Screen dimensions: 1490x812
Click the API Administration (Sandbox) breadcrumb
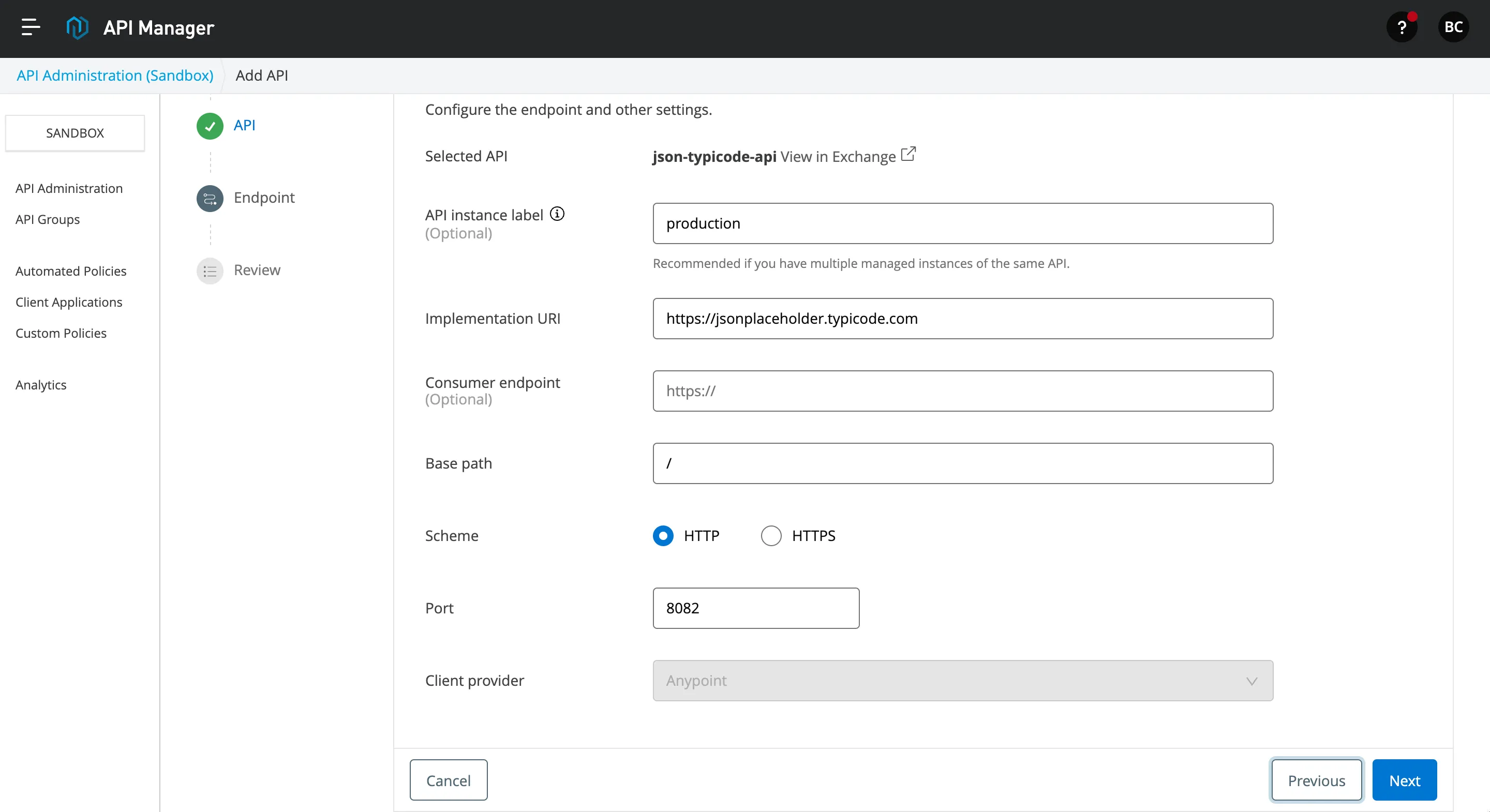pyautogui.click(x=115, y=76)
